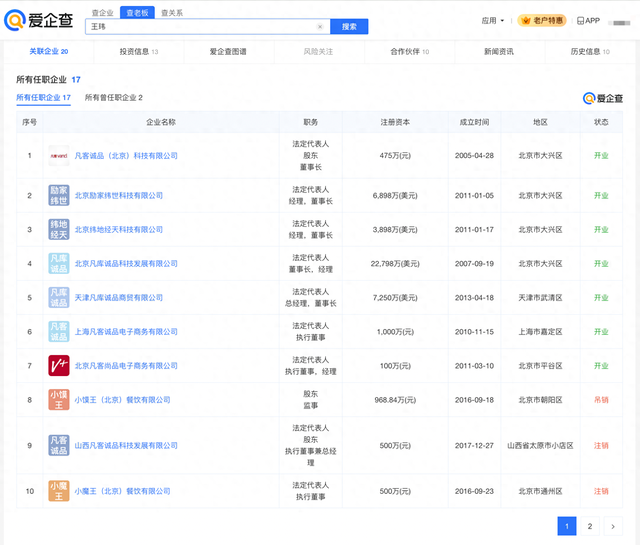
Task: Open link 小馍王（北京）餐饮有限公司
Action: click(122, 400)
